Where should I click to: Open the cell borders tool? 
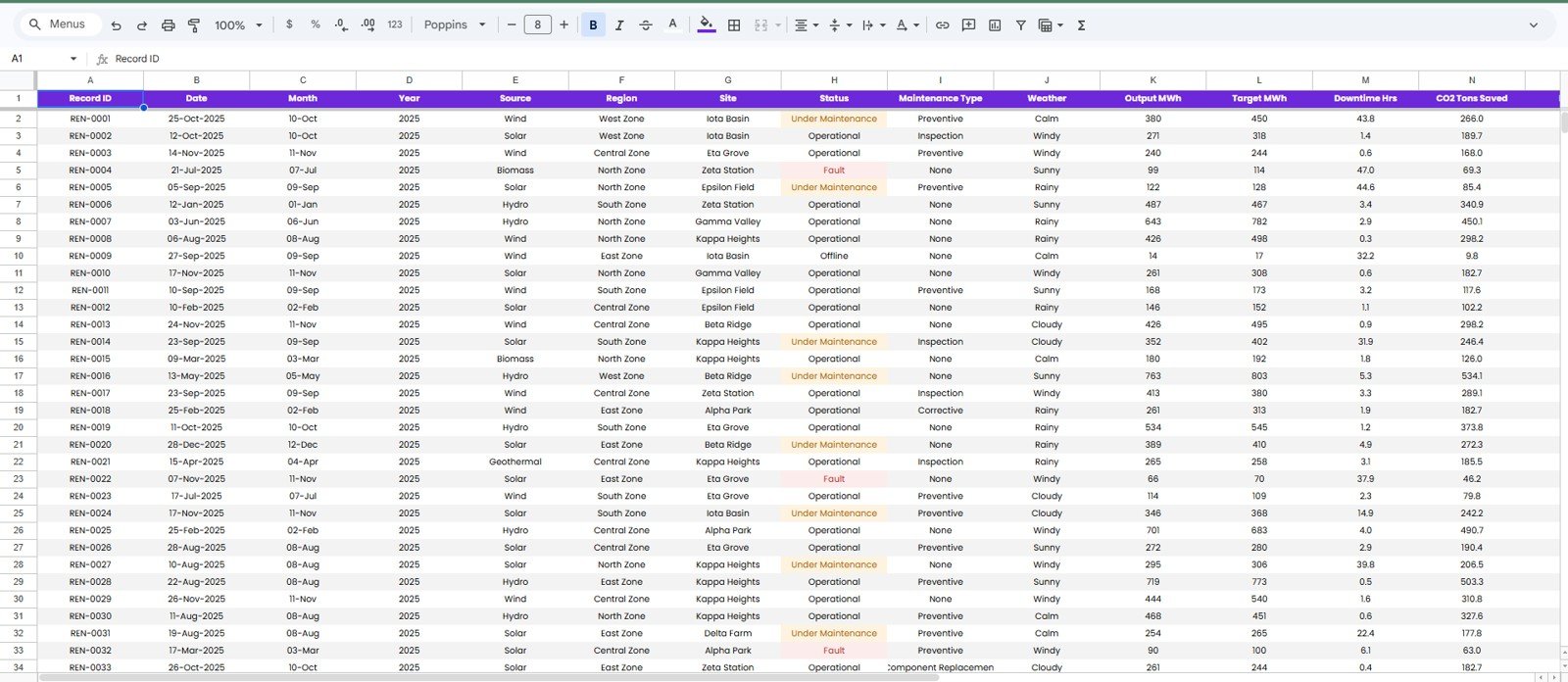[734, 25]
